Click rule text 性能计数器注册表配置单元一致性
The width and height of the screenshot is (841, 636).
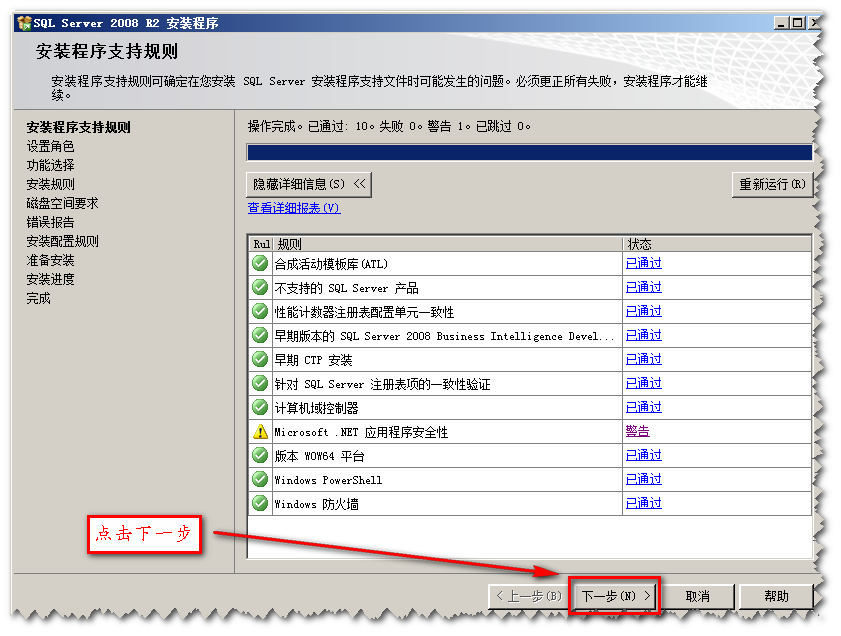[364, 312]
